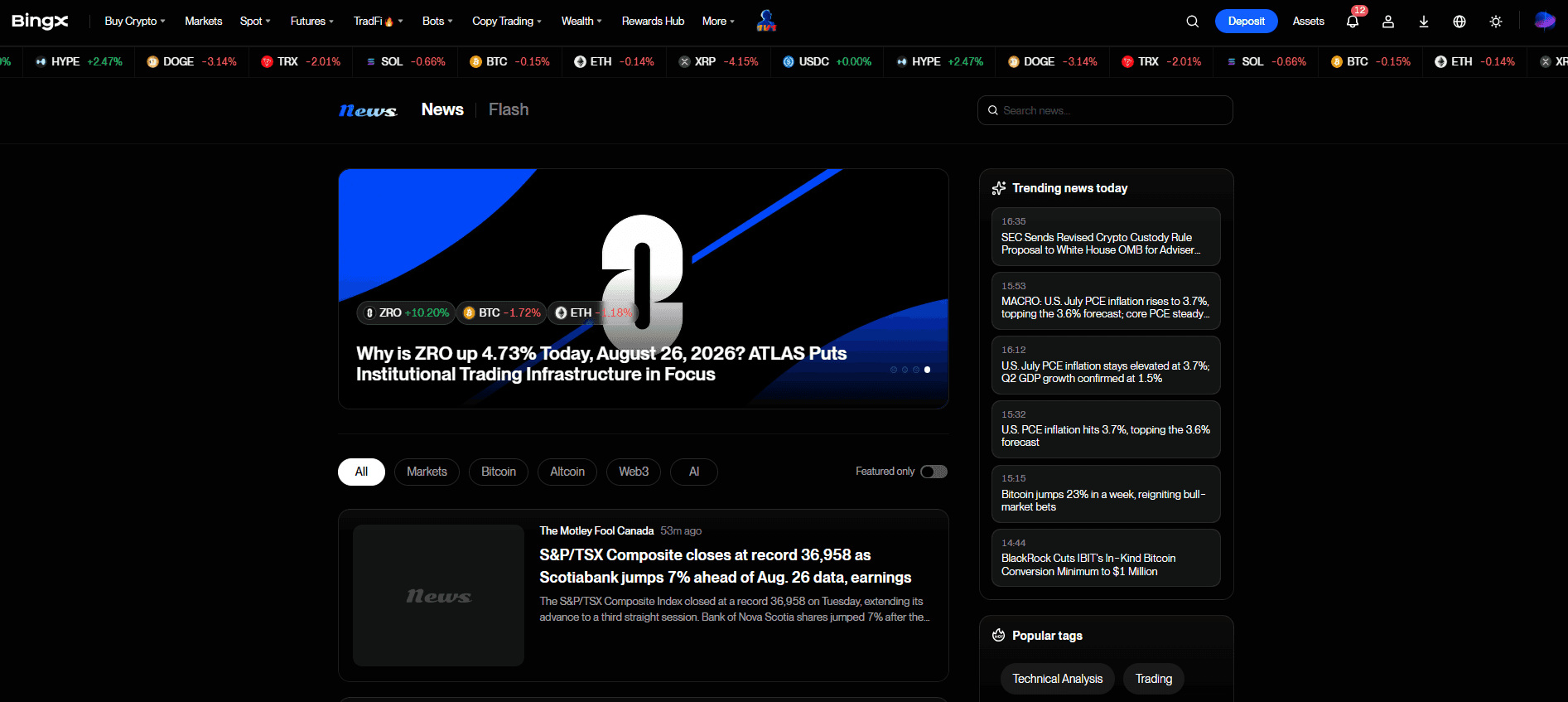Open Rewards Hub
This screenshot has height=702, width=1568.
(x=653, y=22)
